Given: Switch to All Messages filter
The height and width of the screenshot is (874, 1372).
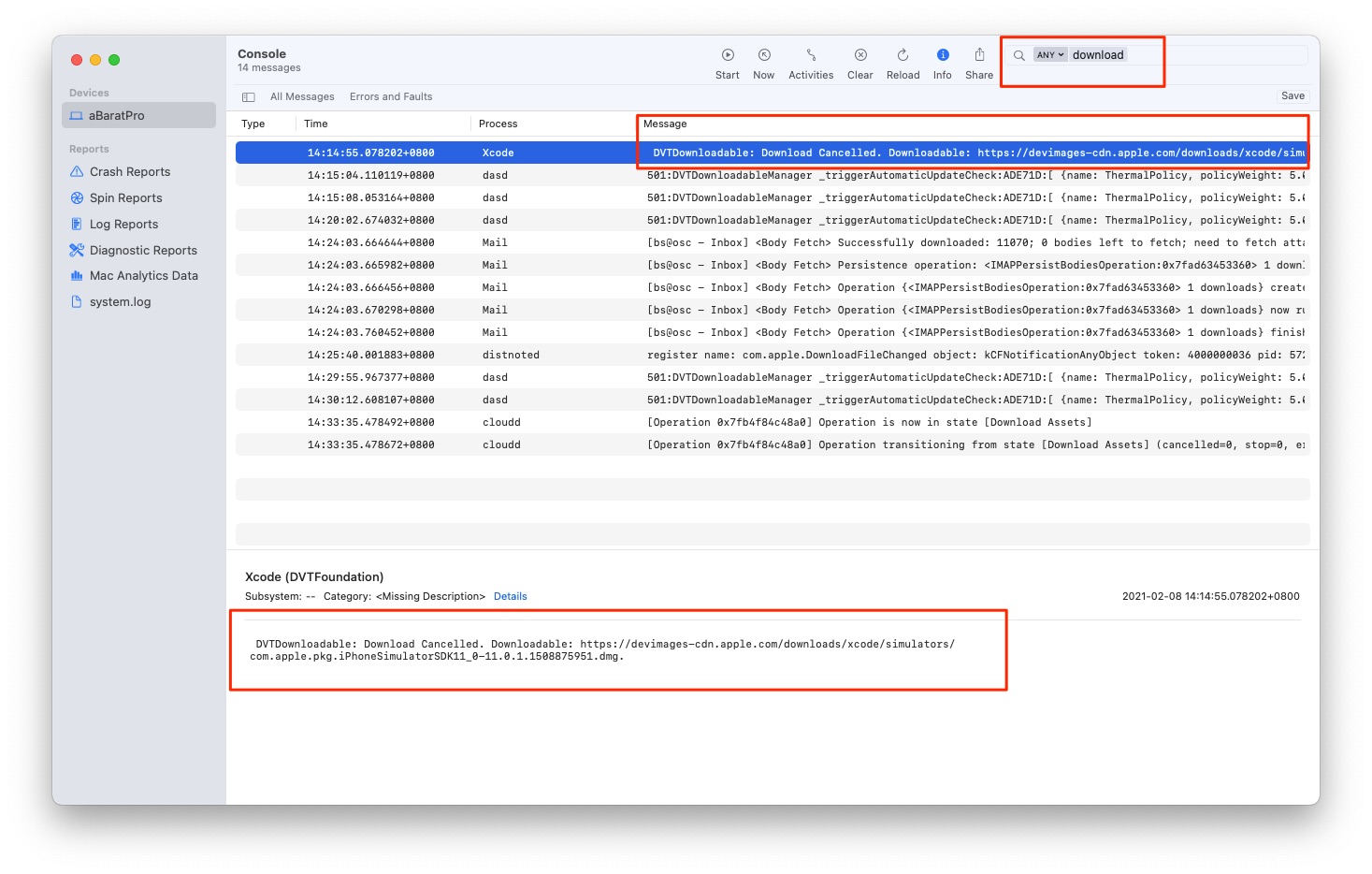Looking at the screenshot, I should click(302, 97).
